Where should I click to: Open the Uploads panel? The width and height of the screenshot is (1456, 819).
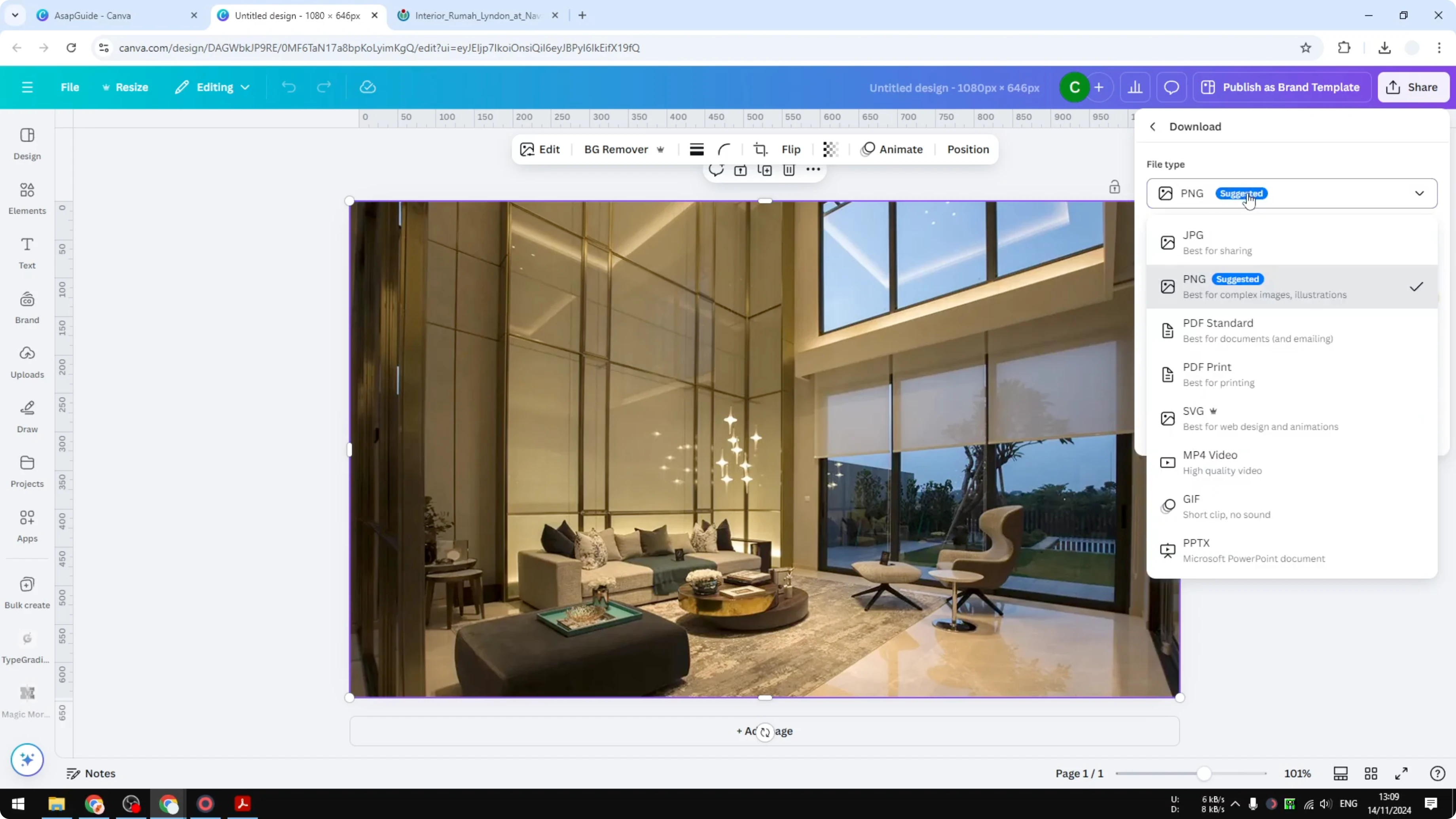pyautogui.click(x=27, y=362)
